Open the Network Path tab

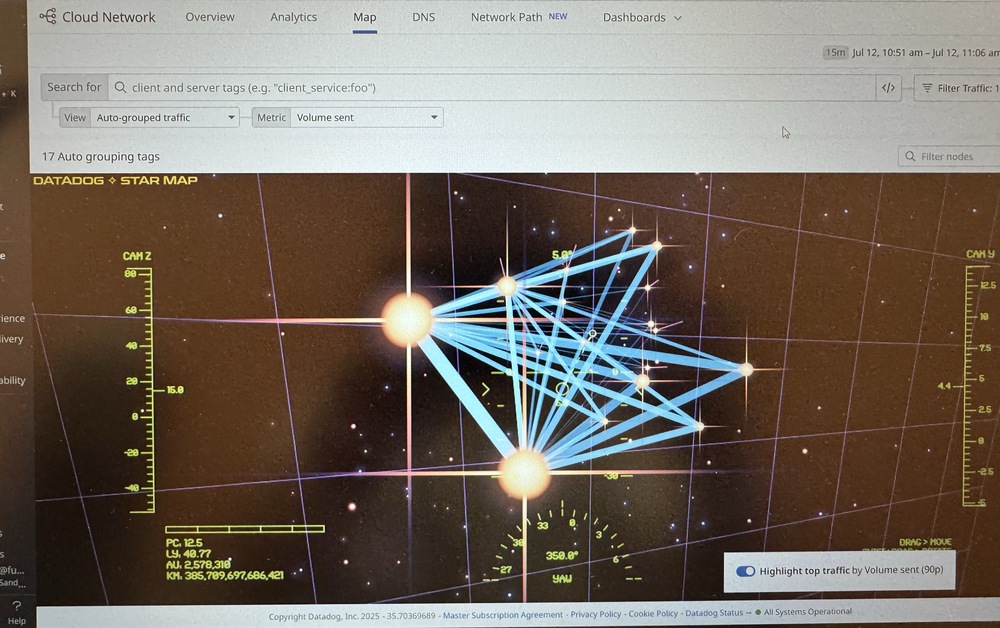tap(506, 17)
